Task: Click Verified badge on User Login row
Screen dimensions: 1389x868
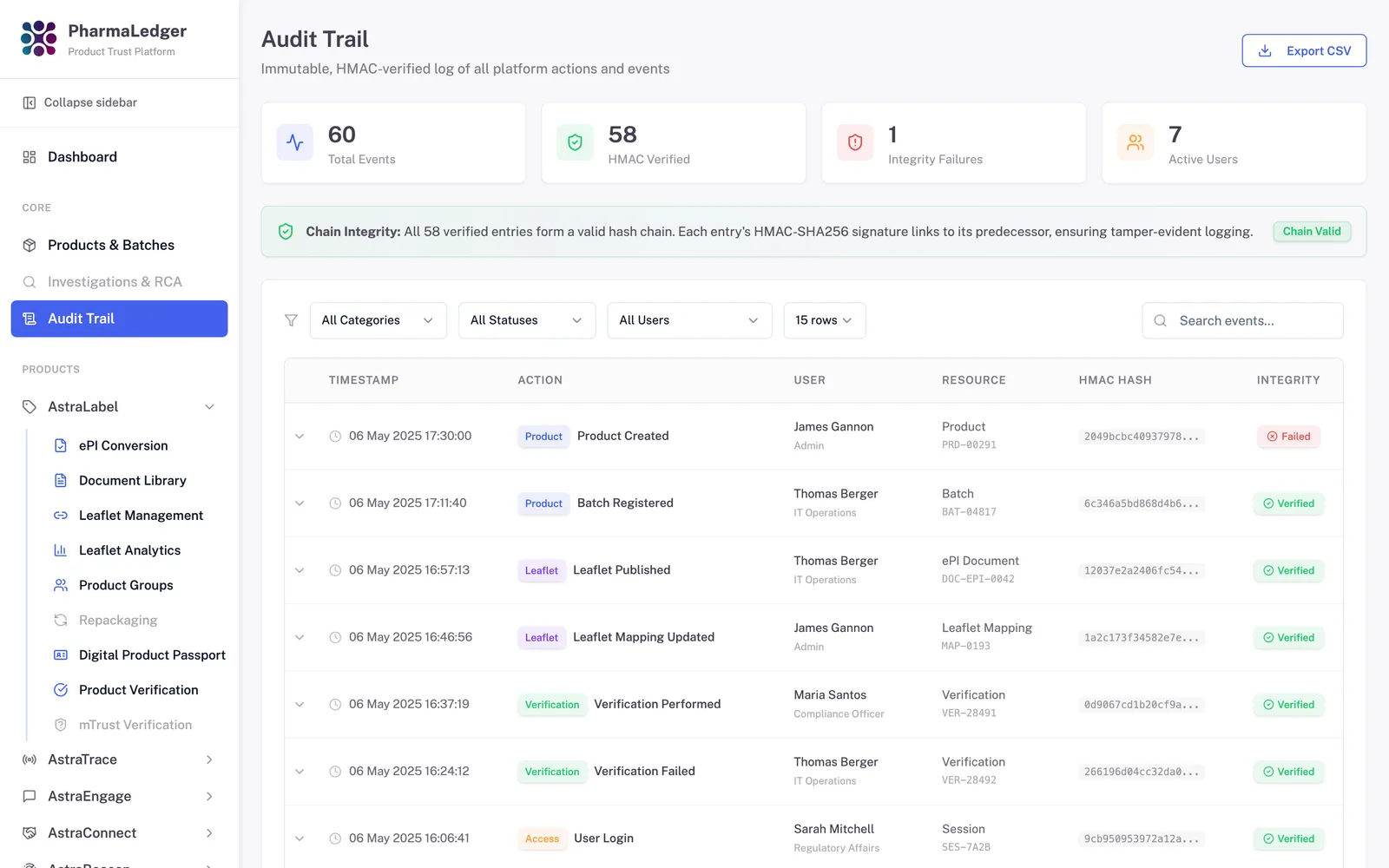Action: 1288,838
